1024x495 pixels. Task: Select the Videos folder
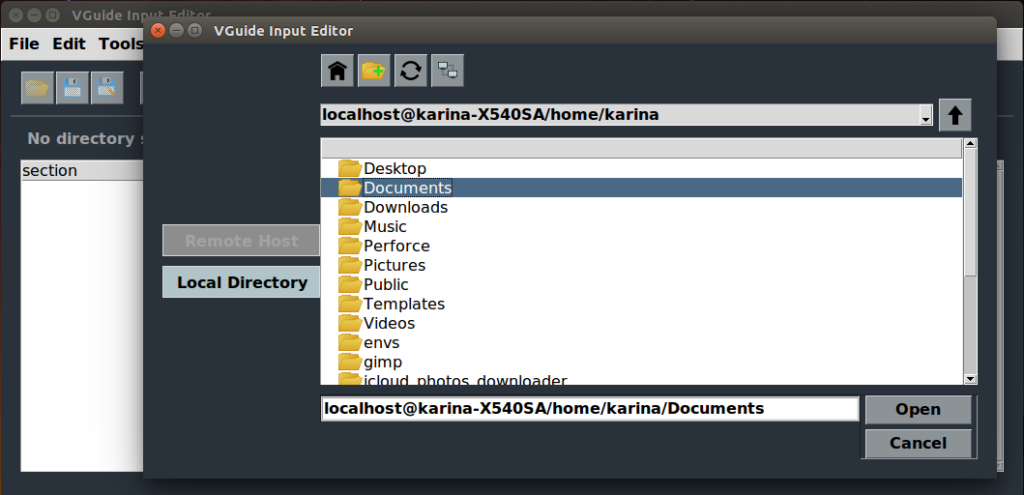click(x=641, y=323)
